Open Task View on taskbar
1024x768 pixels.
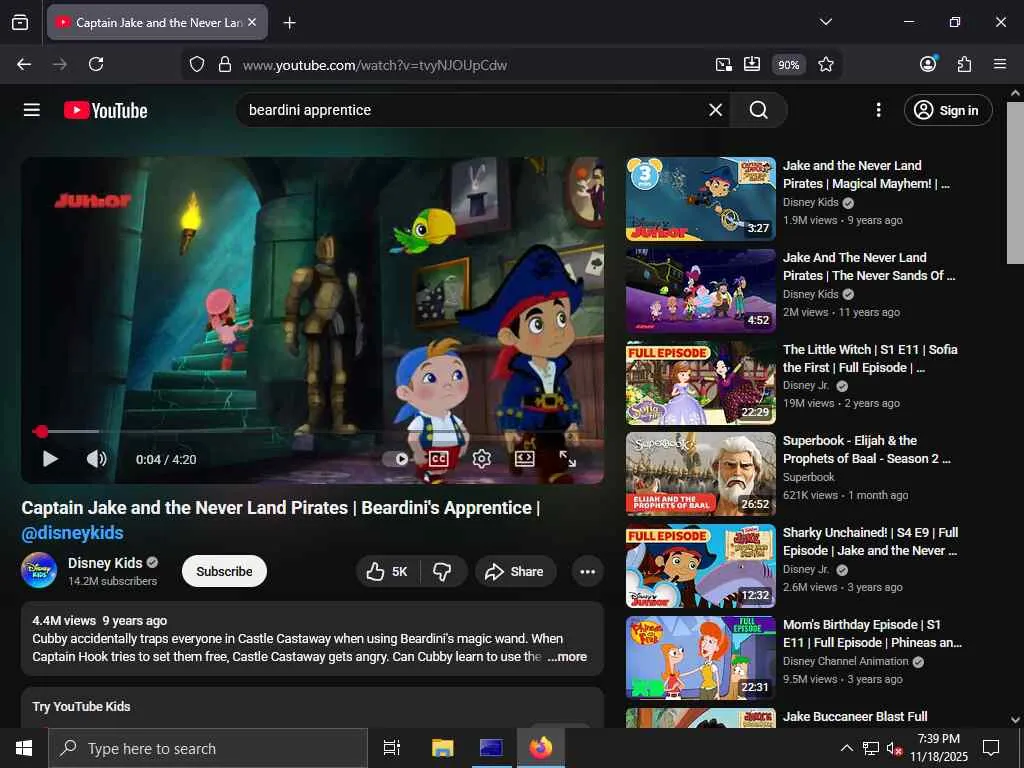pos(392,748)
